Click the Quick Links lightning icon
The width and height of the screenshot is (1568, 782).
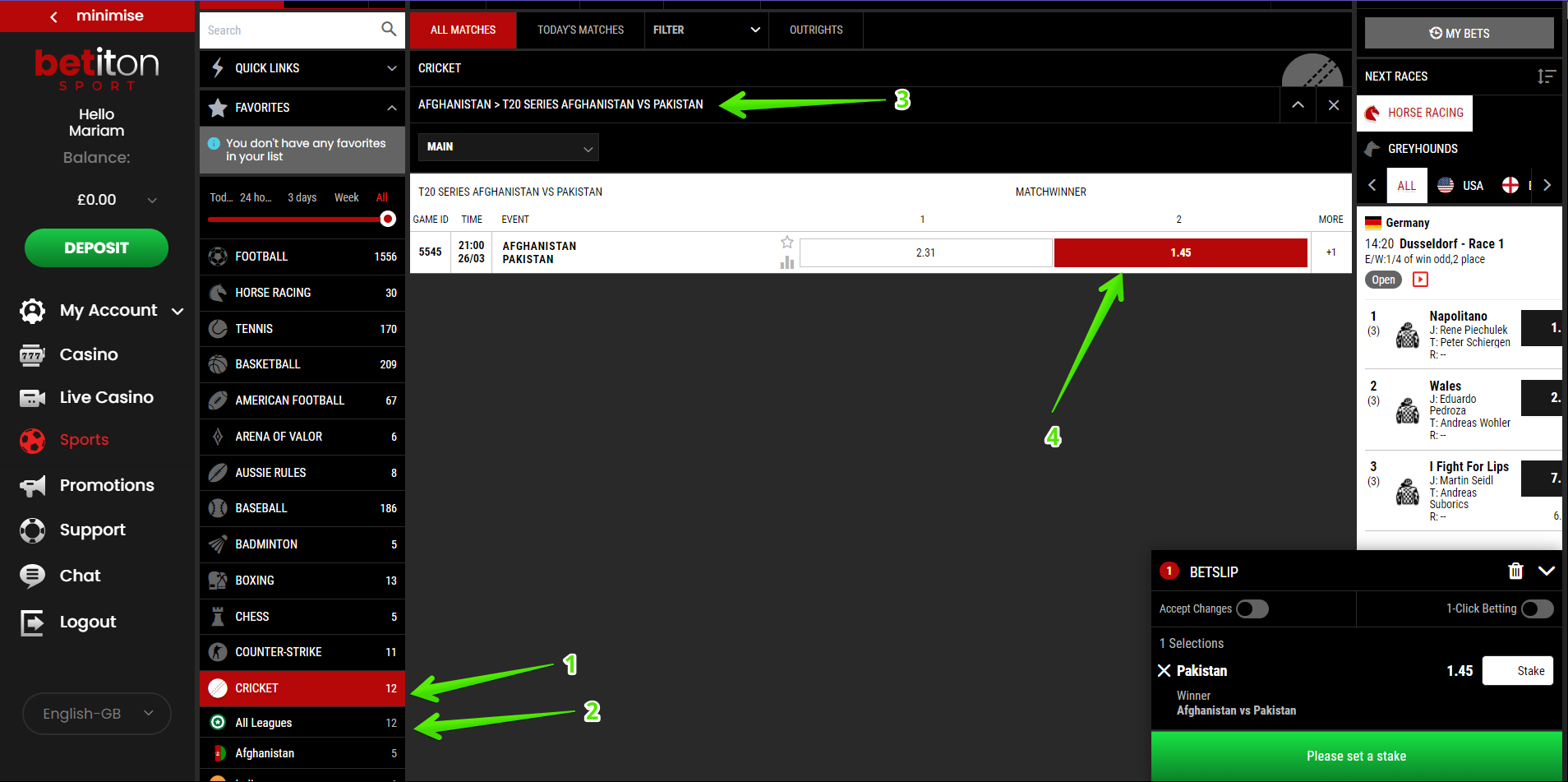click(218, 68)
